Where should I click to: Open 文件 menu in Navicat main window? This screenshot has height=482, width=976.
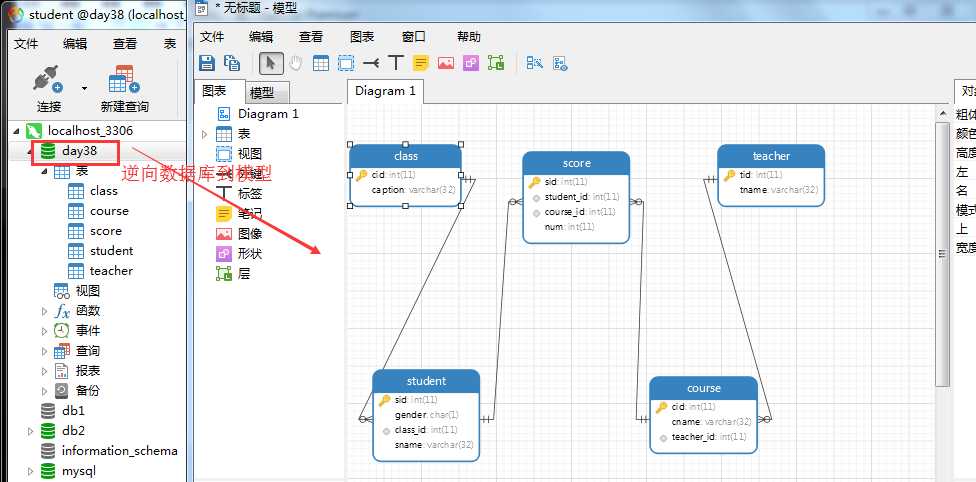coord(26,44)
